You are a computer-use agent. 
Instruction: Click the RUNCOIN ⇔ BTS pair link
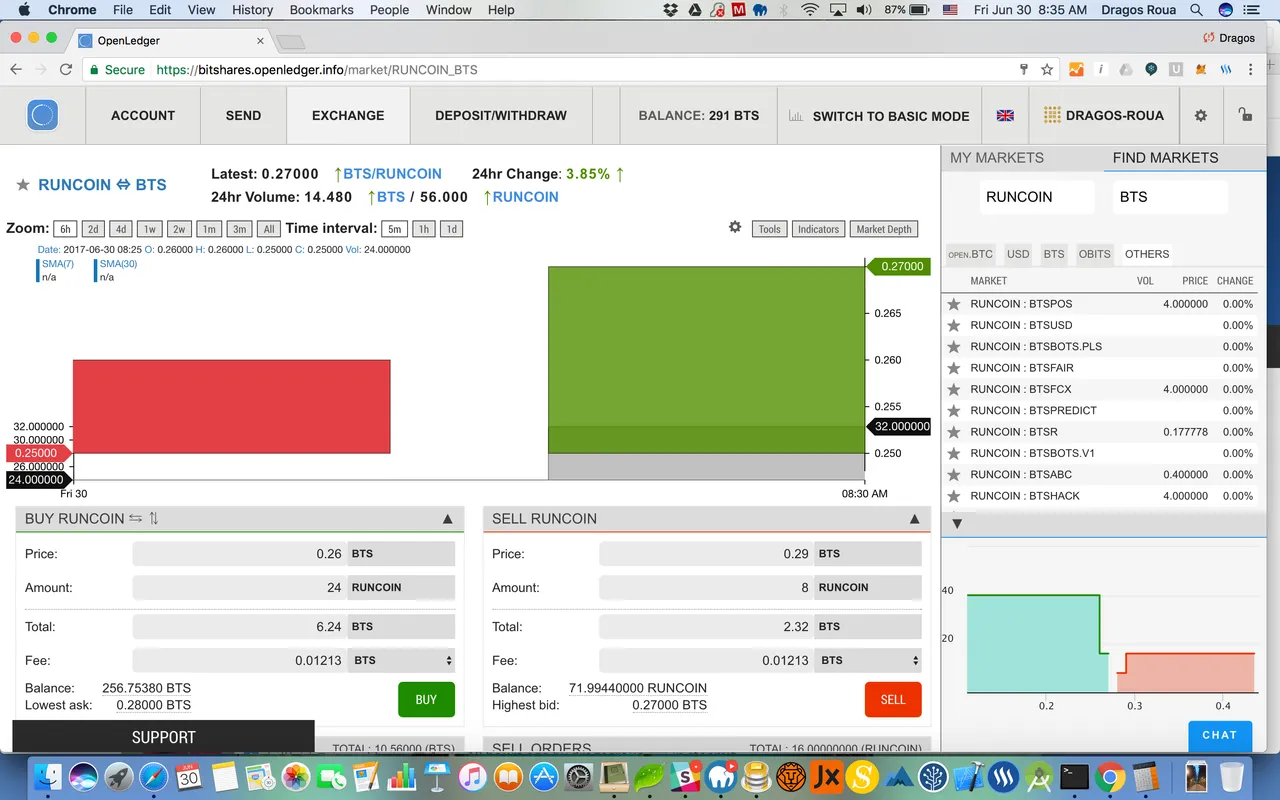click(x=102, y=185)
